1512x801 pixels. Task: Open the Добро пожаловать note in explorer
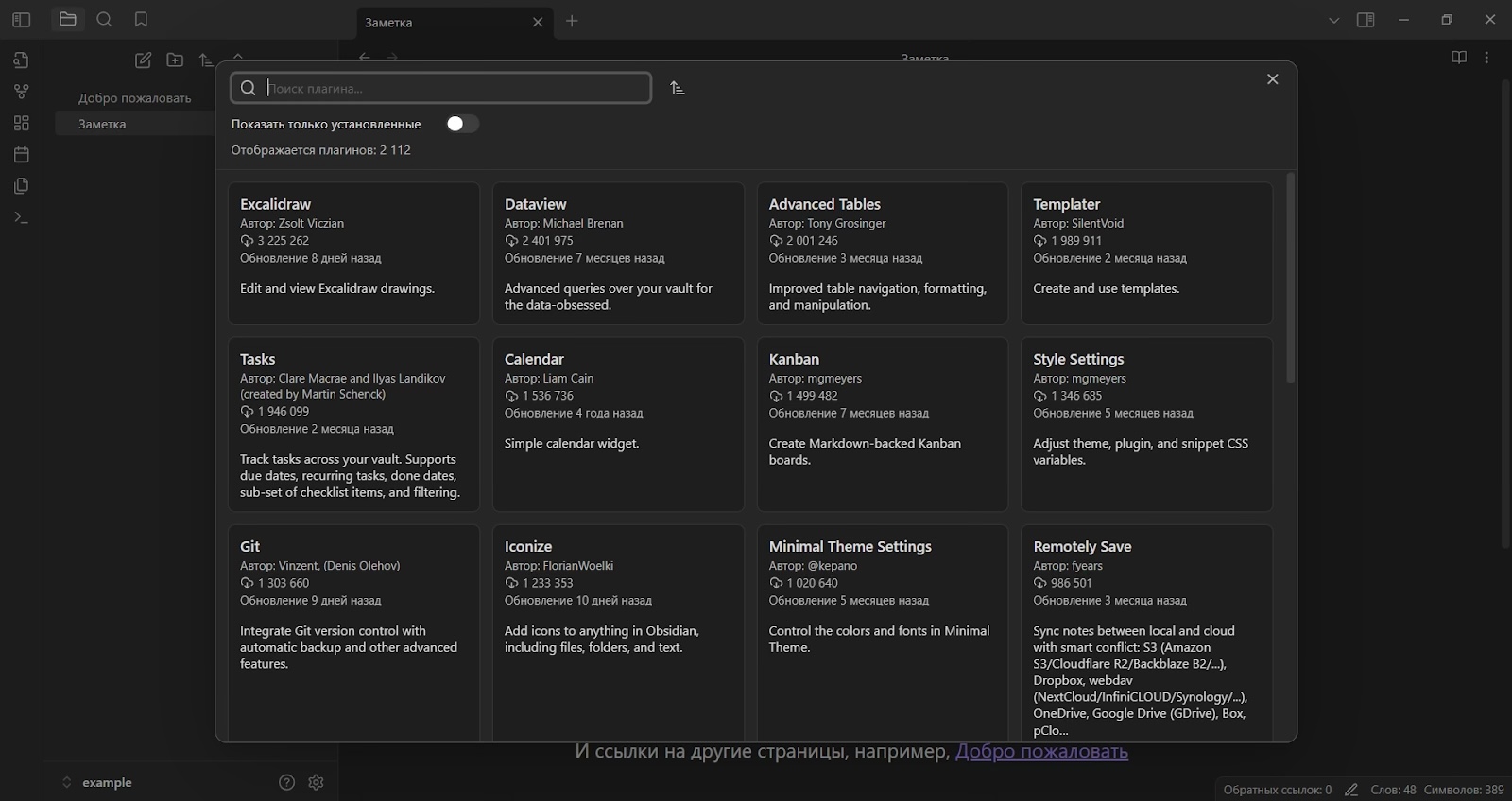click(x=134, y=98)
